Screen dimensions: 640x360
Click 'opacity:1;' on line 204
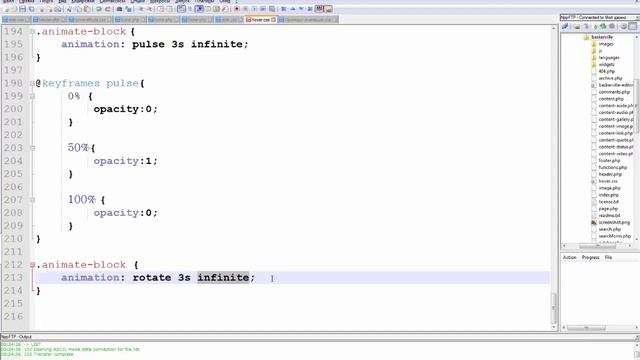(x=125, y=161)
